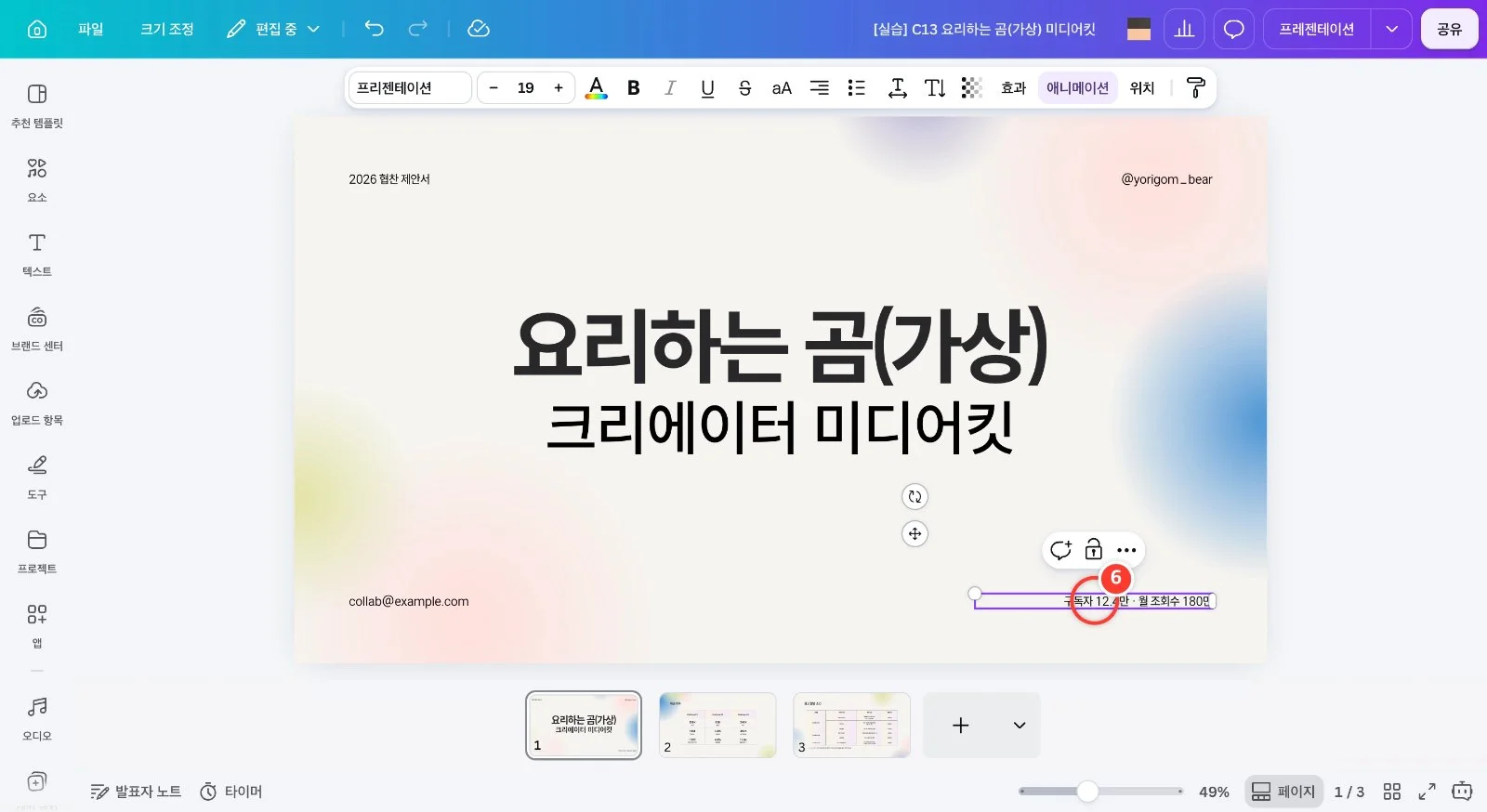Open the 텍스트 panel
The width and height of the screenshot is (1487, 812).
point(37,255)
